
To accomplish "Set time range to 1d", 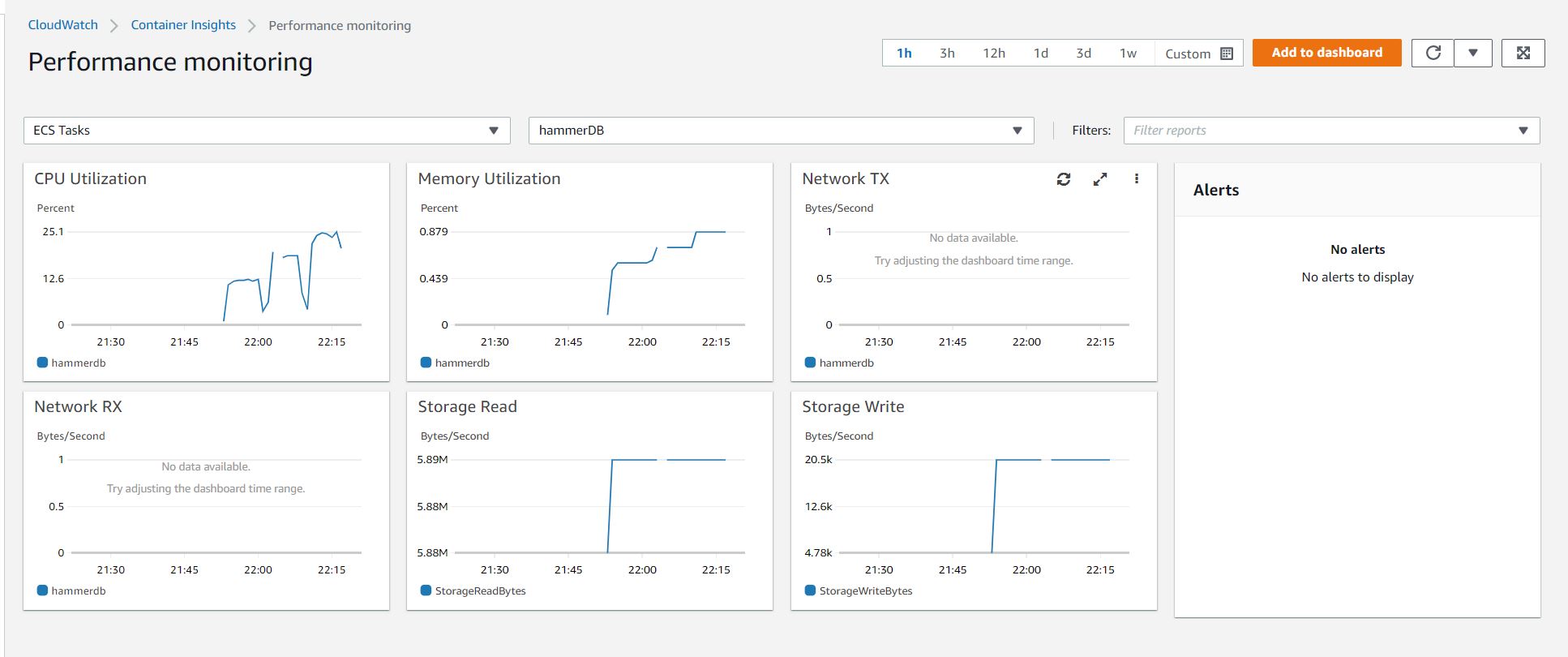I will [x=1041, y=54].
